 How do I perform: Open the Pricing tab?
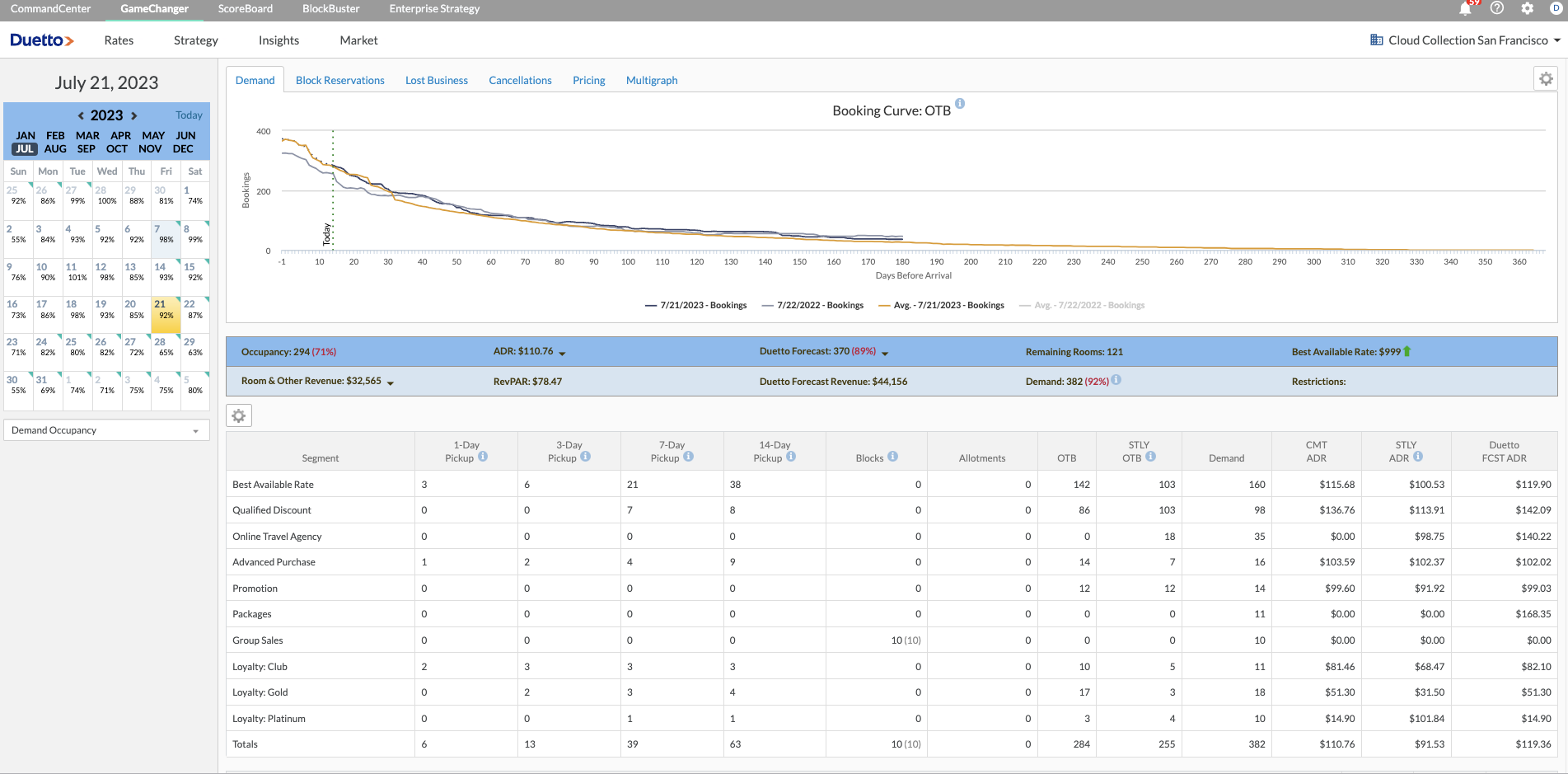[588, 81]
